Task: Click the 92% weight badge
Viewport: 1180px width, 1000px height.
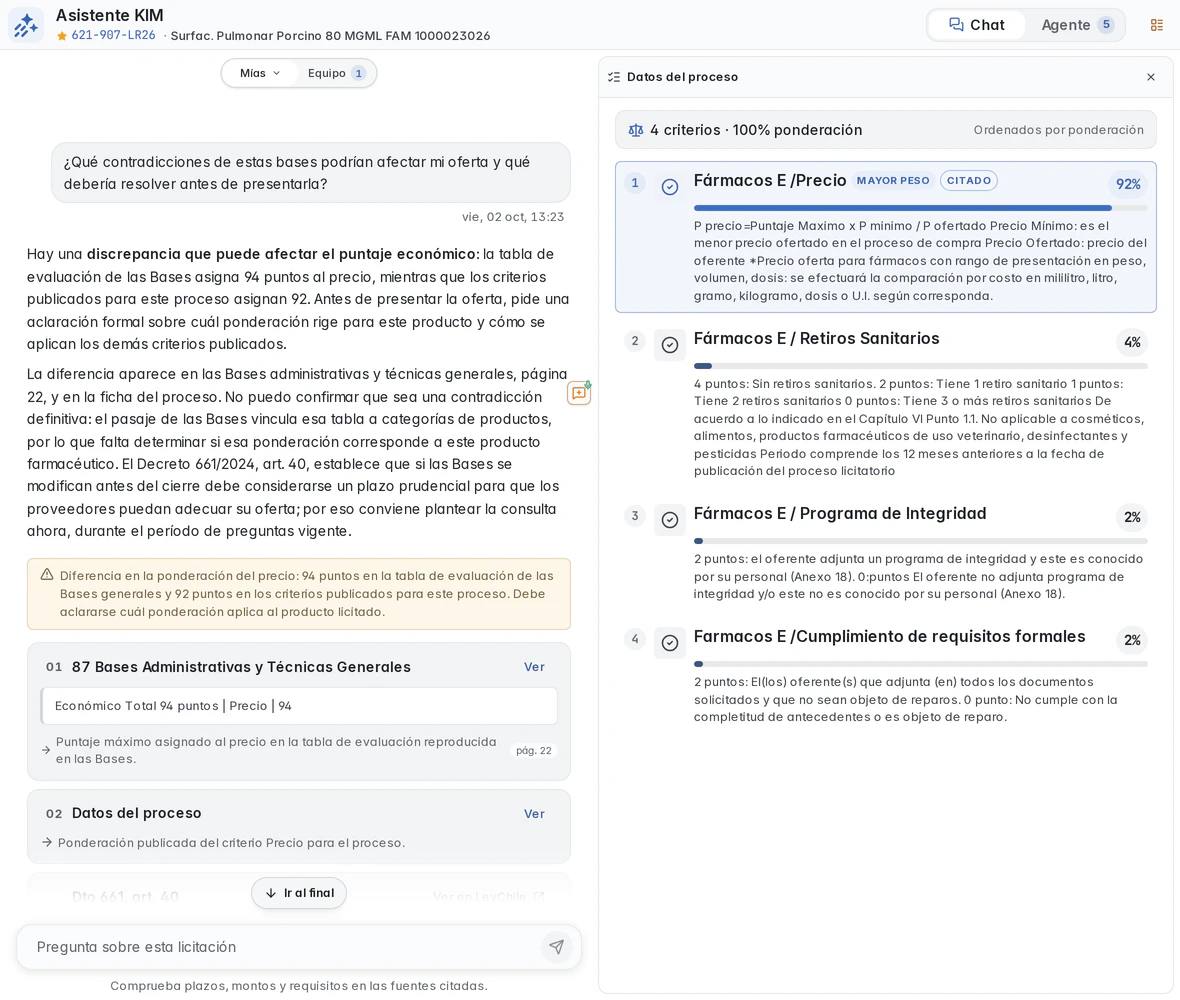Action: [x=1128, y=184]
